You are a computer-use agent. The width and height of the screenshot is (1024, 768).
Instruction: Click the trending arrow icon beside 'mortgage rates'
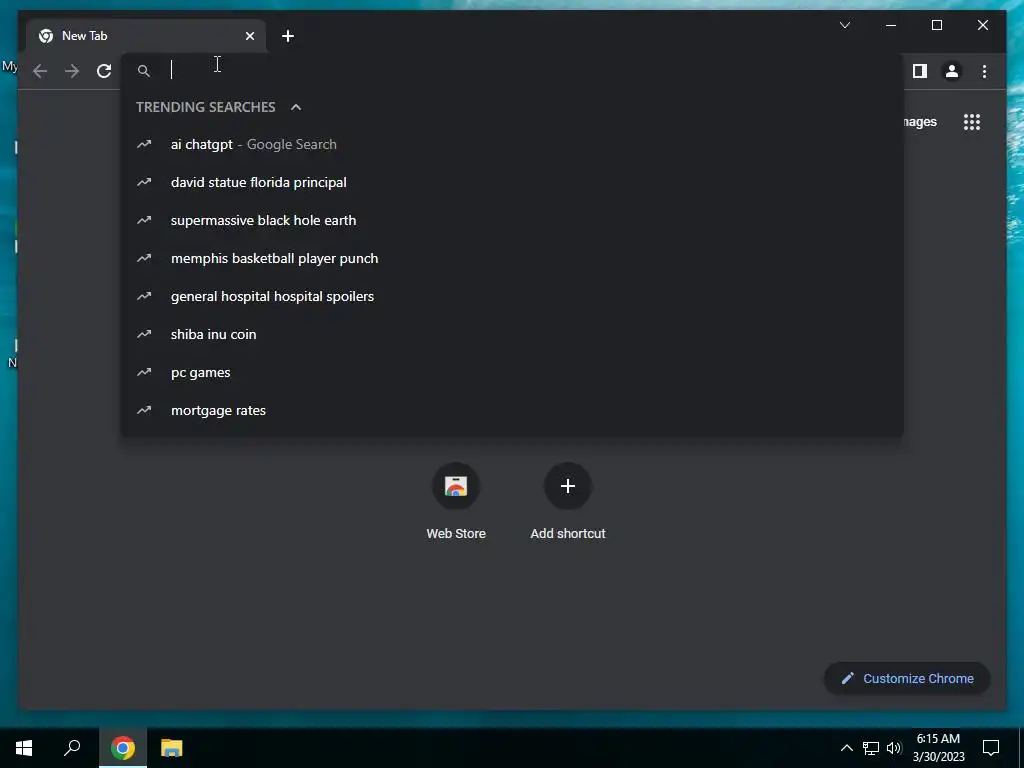144,410
